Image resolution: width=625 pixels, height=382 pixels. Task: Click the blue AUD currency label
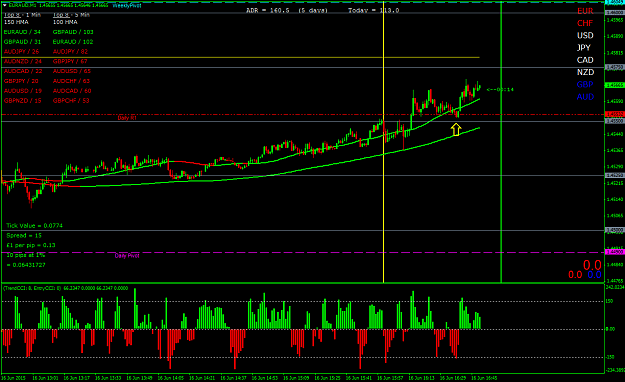pyautogui.click(x=585, y=97)
